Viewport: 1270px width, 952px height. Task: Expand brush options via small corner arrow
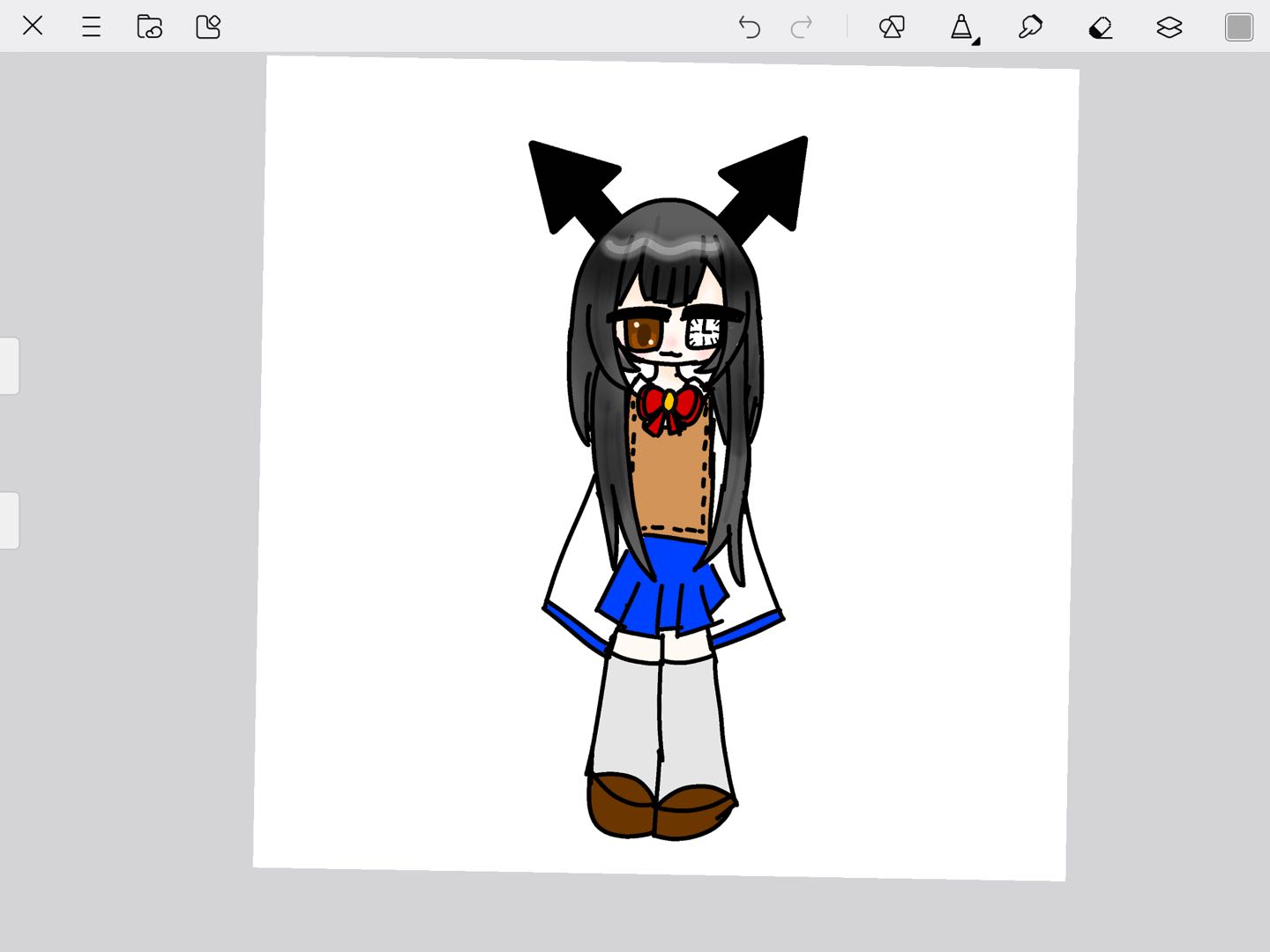pos(976,41)
